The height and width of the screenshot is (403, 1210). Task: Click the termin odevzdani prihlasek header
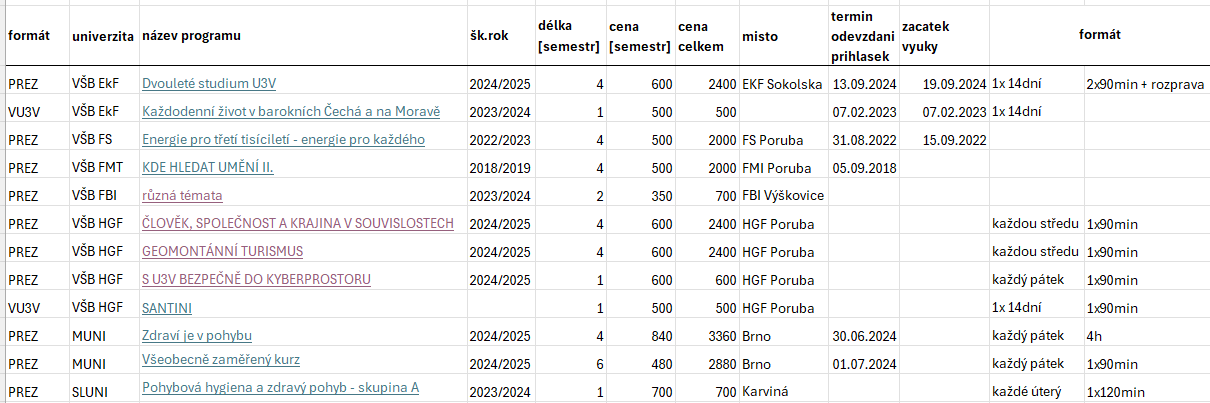pos(862,37)
